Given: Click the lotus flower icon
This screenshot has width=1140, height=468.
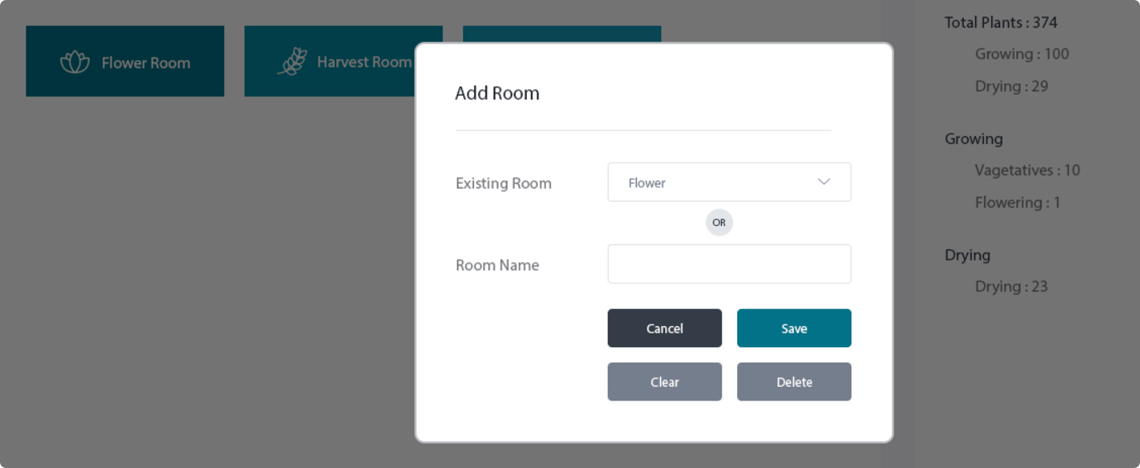Looking at the screenshot, I should [74, 62].
